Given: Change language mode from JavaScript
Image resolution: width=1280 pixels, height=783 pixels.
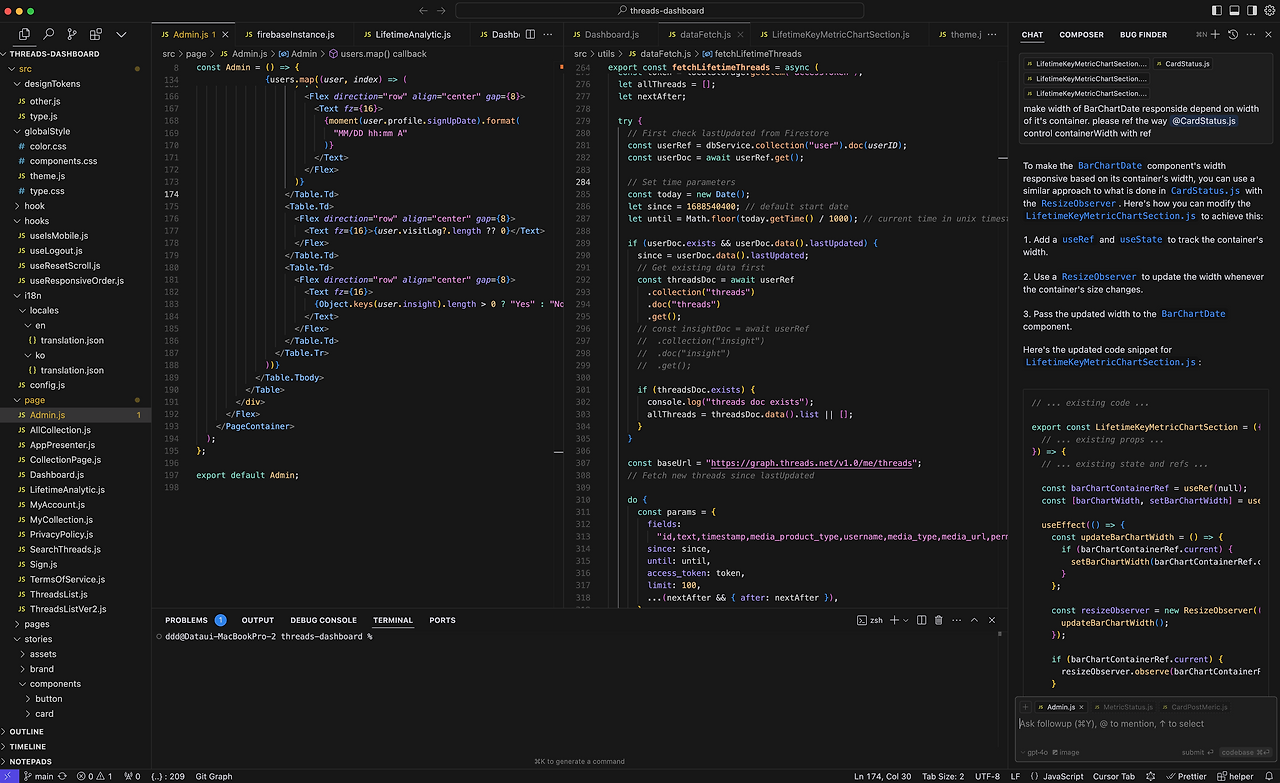Looking at the screenshot, I should (1063, 776).
